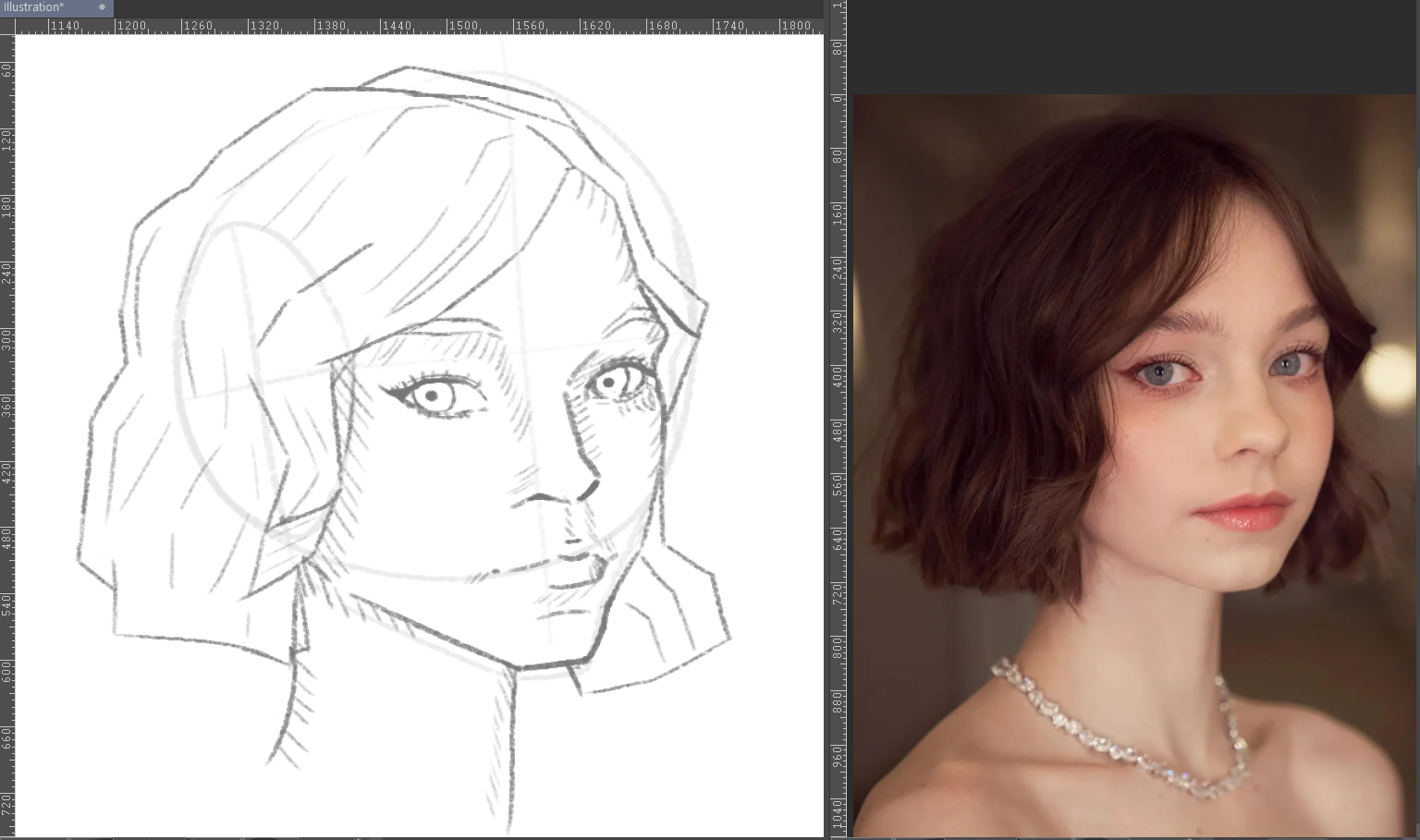Click the reference portrait photo panel
This screenshot has width=1420, height=840.
click(1134, 465)
